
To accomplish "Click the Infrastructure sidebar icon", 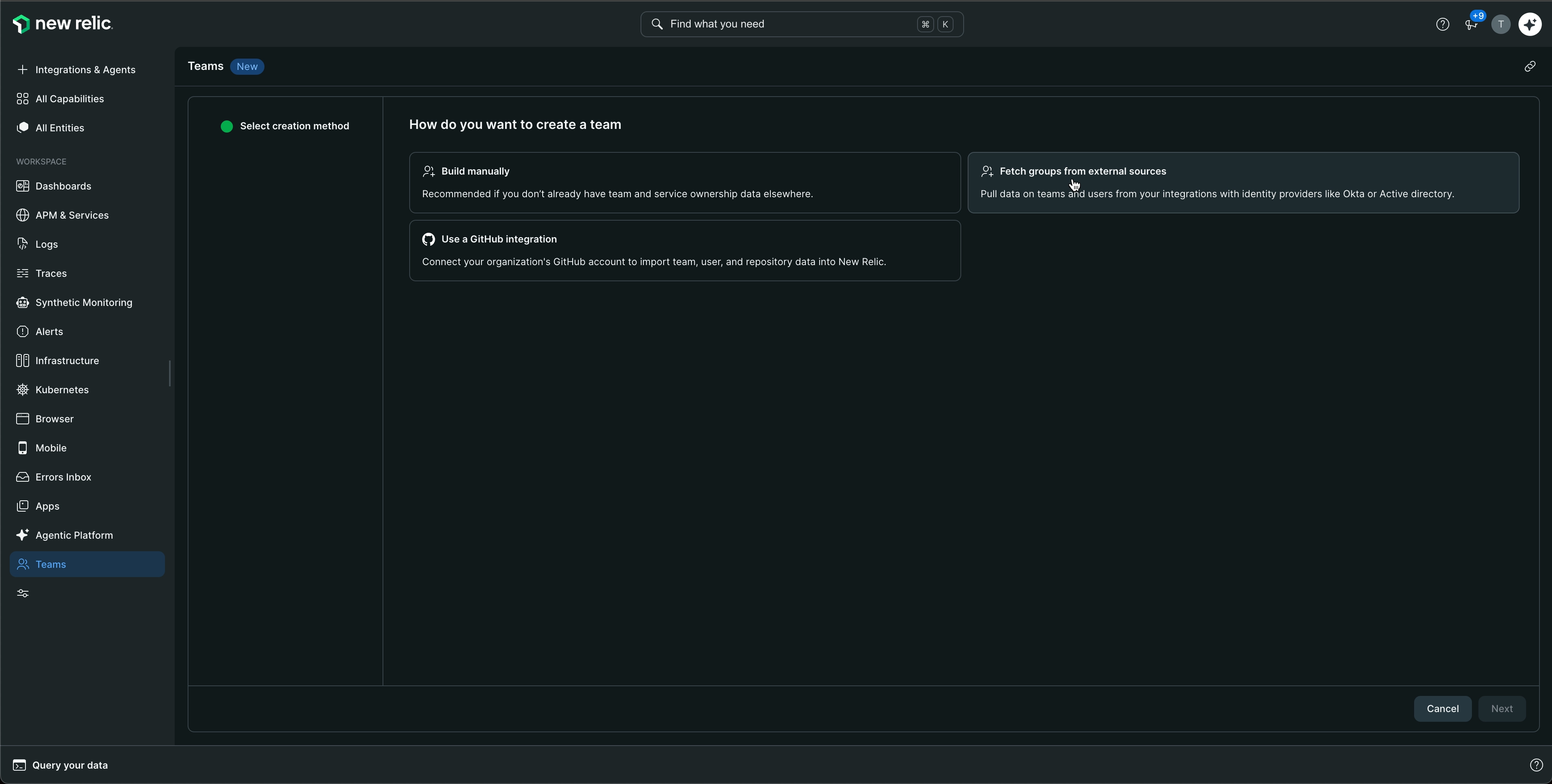I will pyautogui.click(x=23, y=361).
